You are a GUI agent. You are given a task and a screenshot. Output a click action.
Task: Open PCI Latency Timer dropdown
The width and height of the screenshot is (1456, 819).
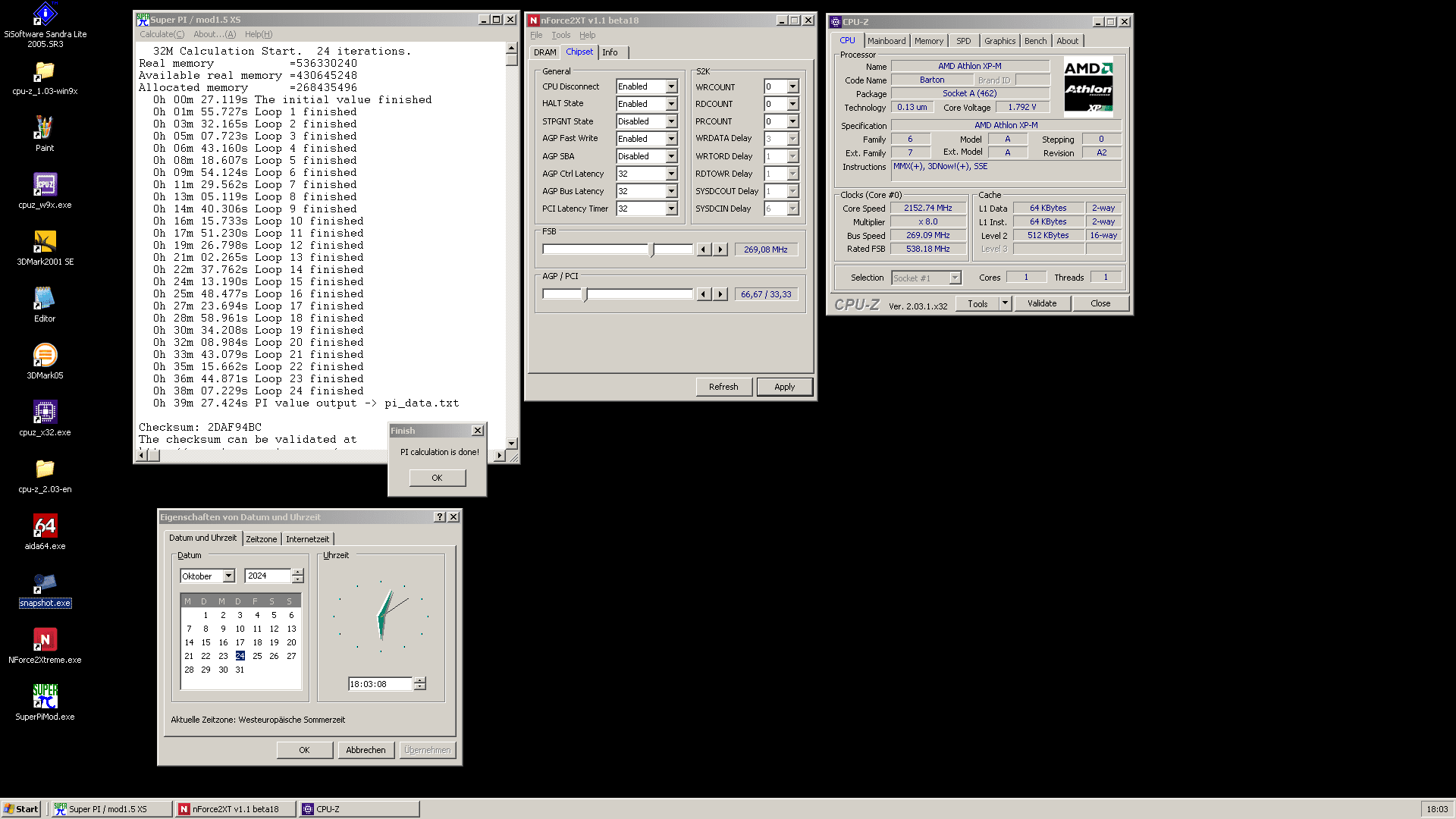click(x=671, y=209)
